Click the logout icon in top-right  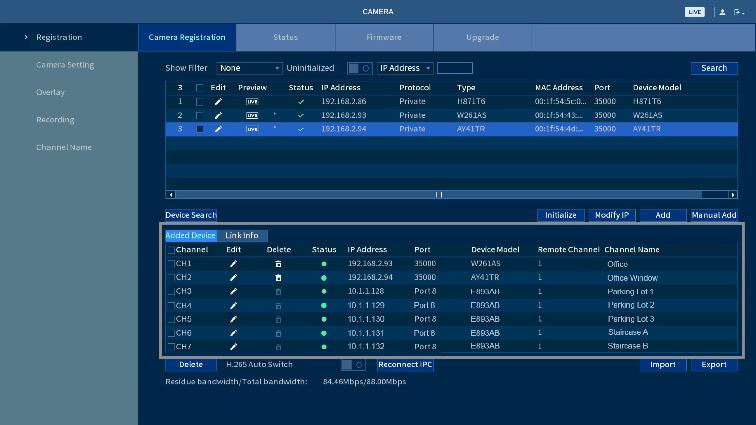pos(740,12)
